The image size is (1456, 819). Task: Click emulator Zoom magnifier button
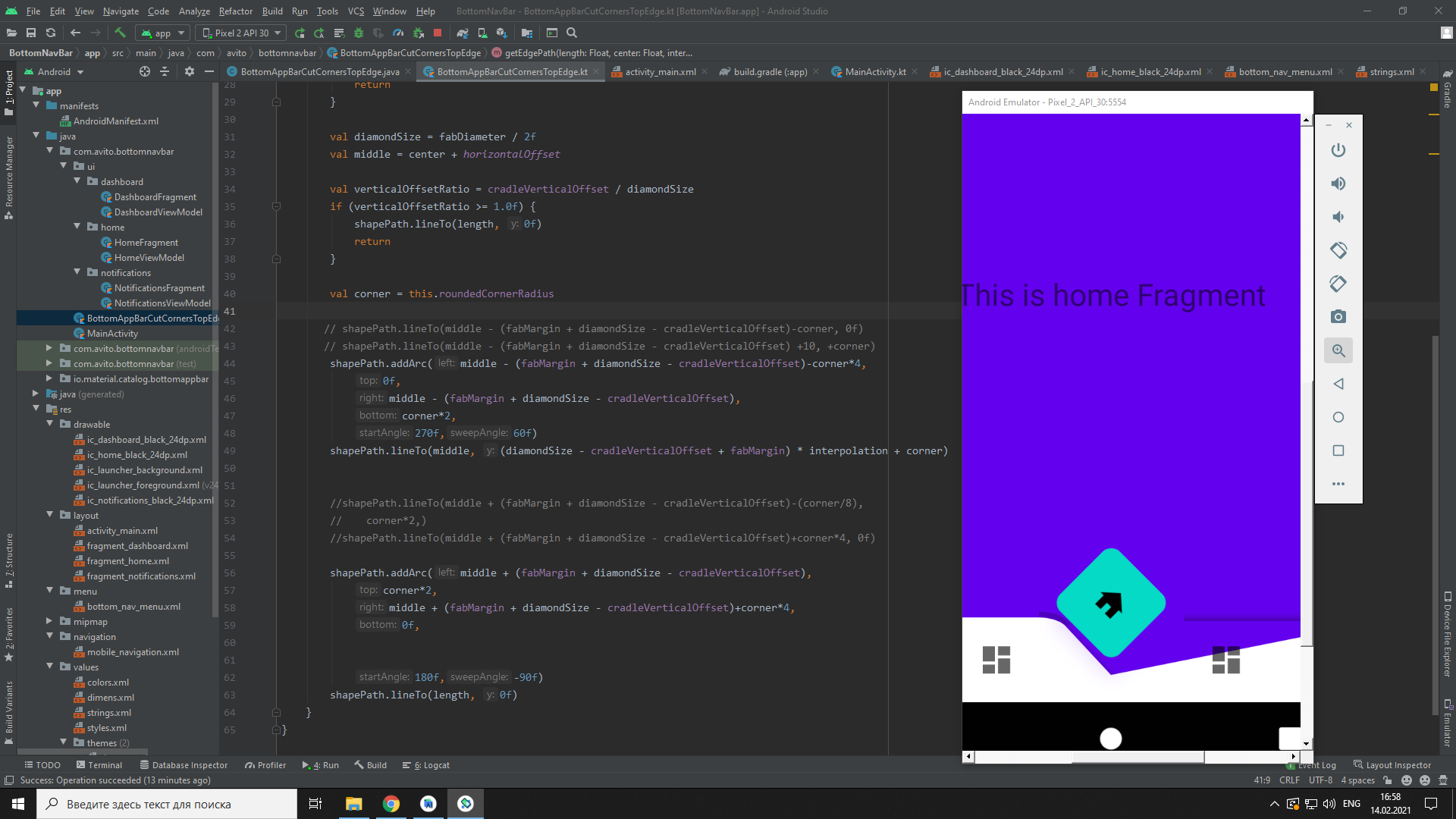(x=1338, y=350)
